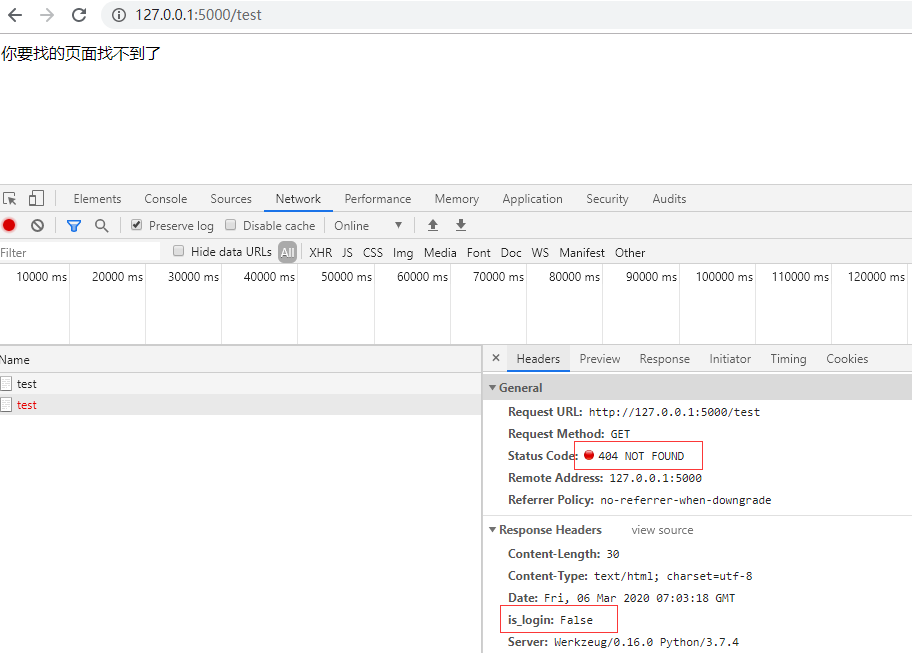Image resolution: width=912 pixels, height=653 pixels.
Task: Click the Referrer Policy value text
Action: point(686,500)
